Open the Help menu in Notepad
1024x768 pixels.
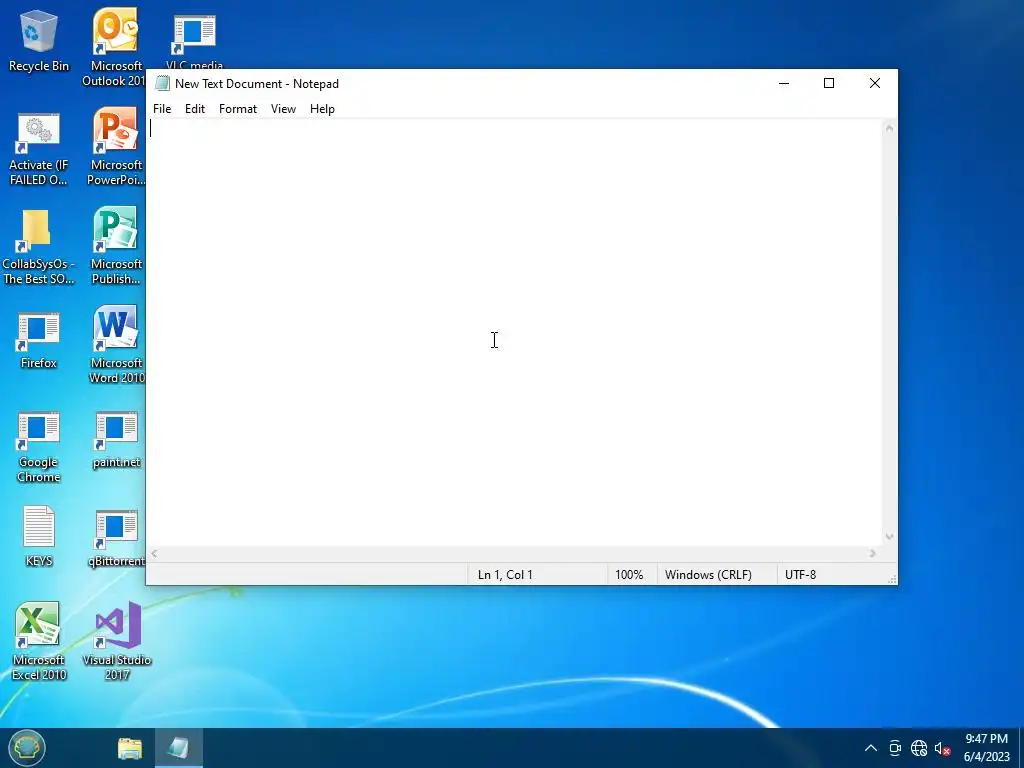pos(322,109)
